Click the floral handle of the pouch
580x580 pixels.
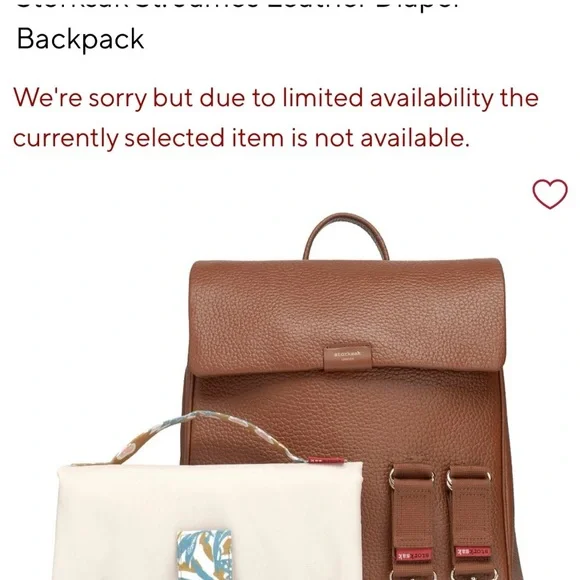pyautogui.click(x=209, y=436)
